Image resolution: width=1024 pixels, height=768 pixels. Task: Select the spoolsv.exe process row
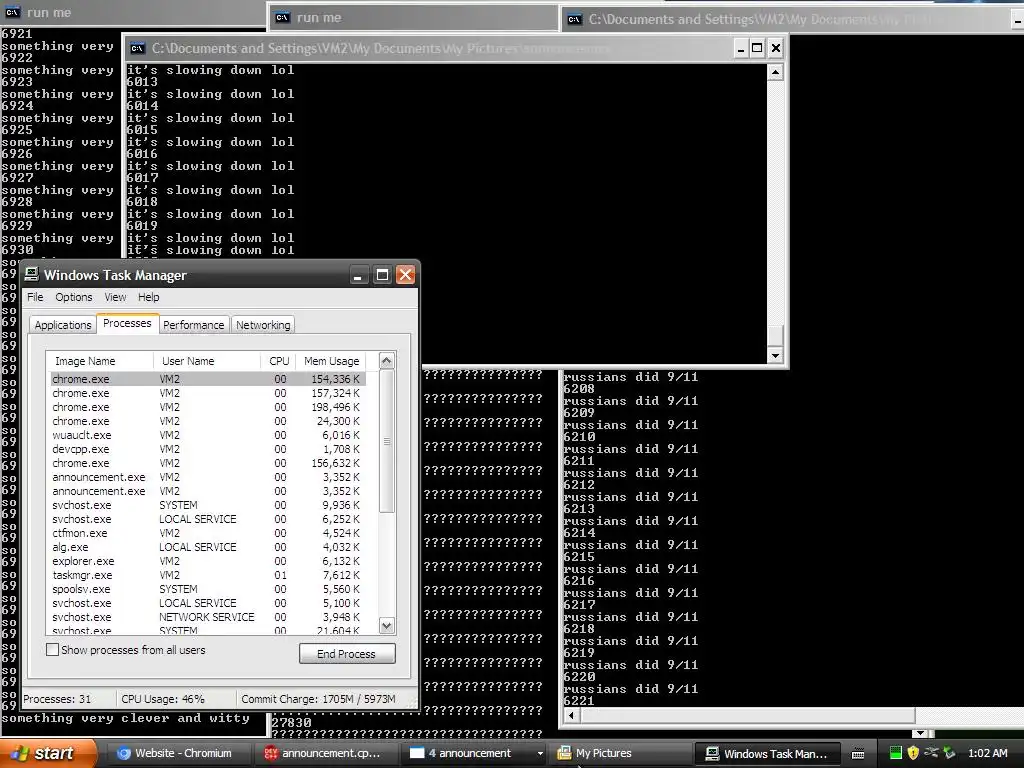[207, 589]
